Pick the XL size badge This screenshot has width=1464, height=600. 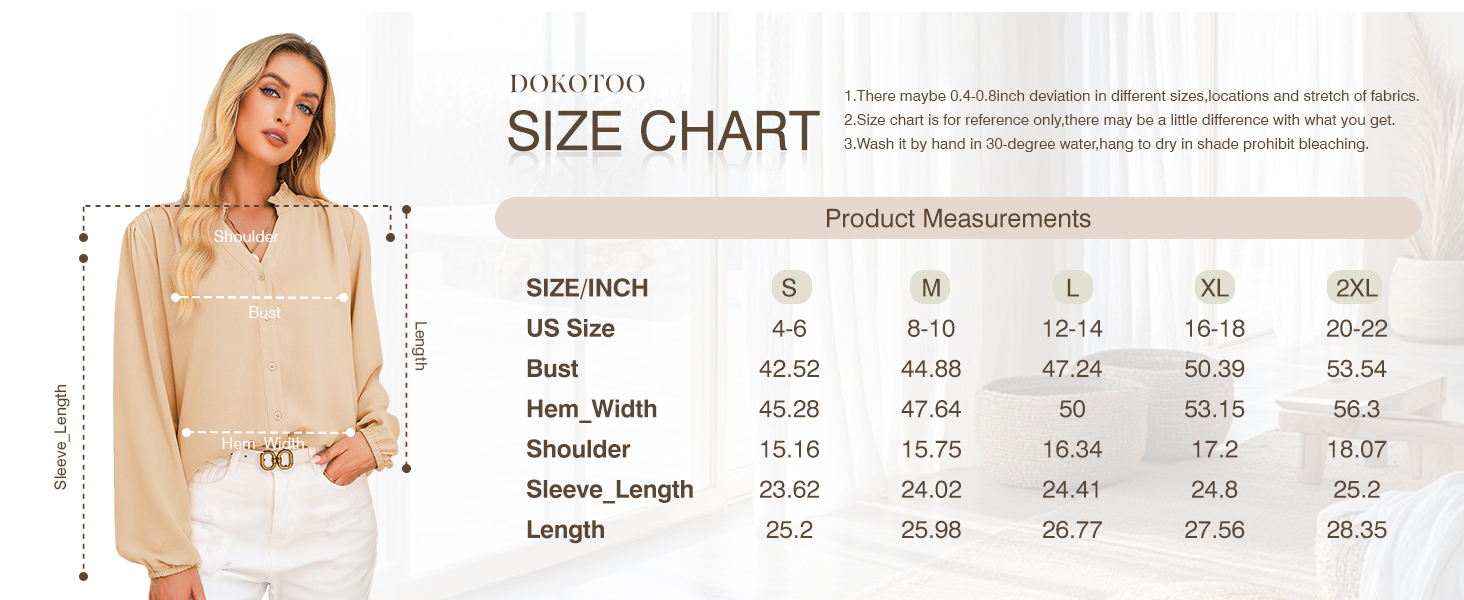[1214, 288]
